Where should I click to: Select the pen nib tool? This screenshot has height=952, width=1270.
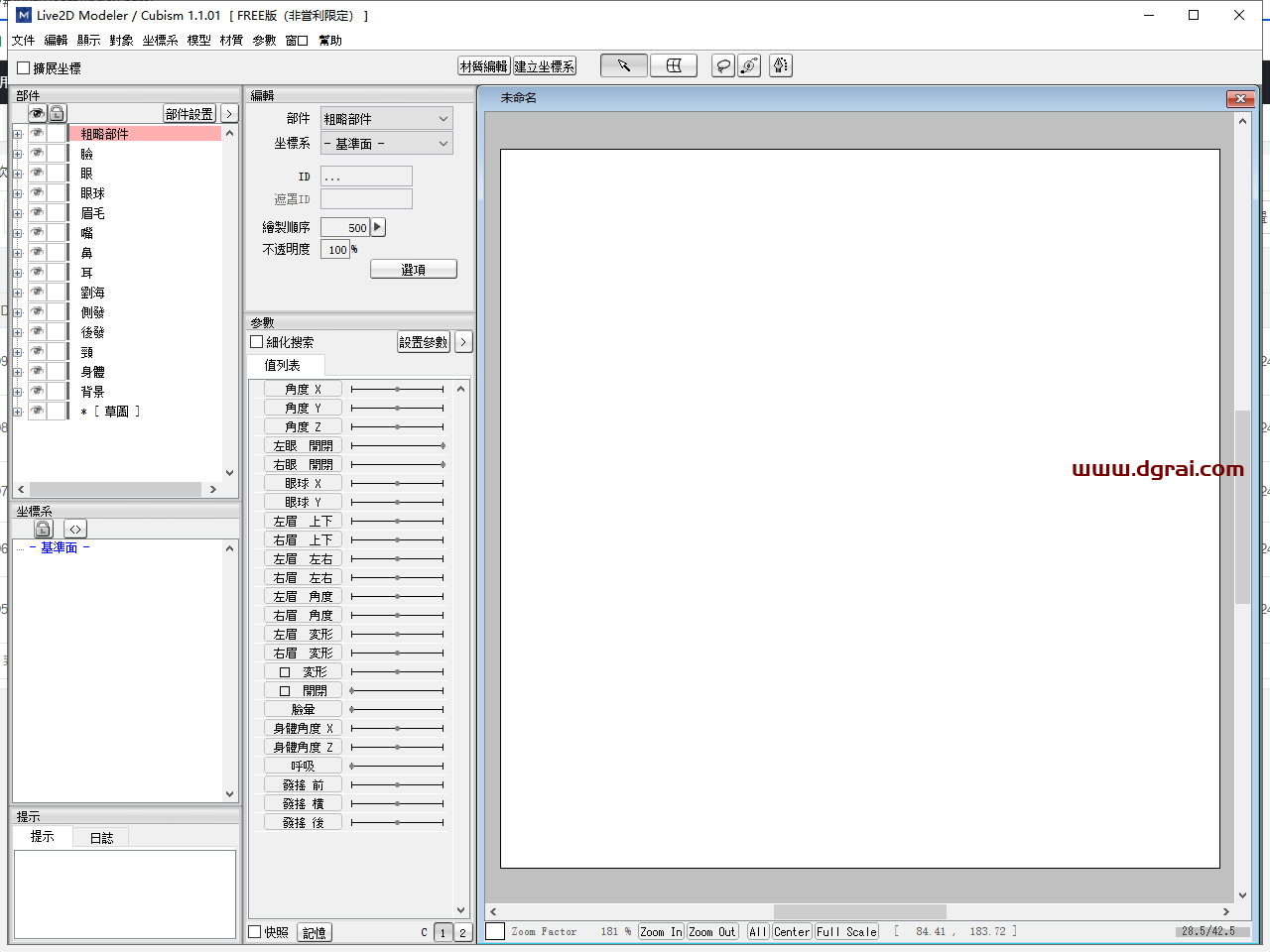click(x=781, y=65)
